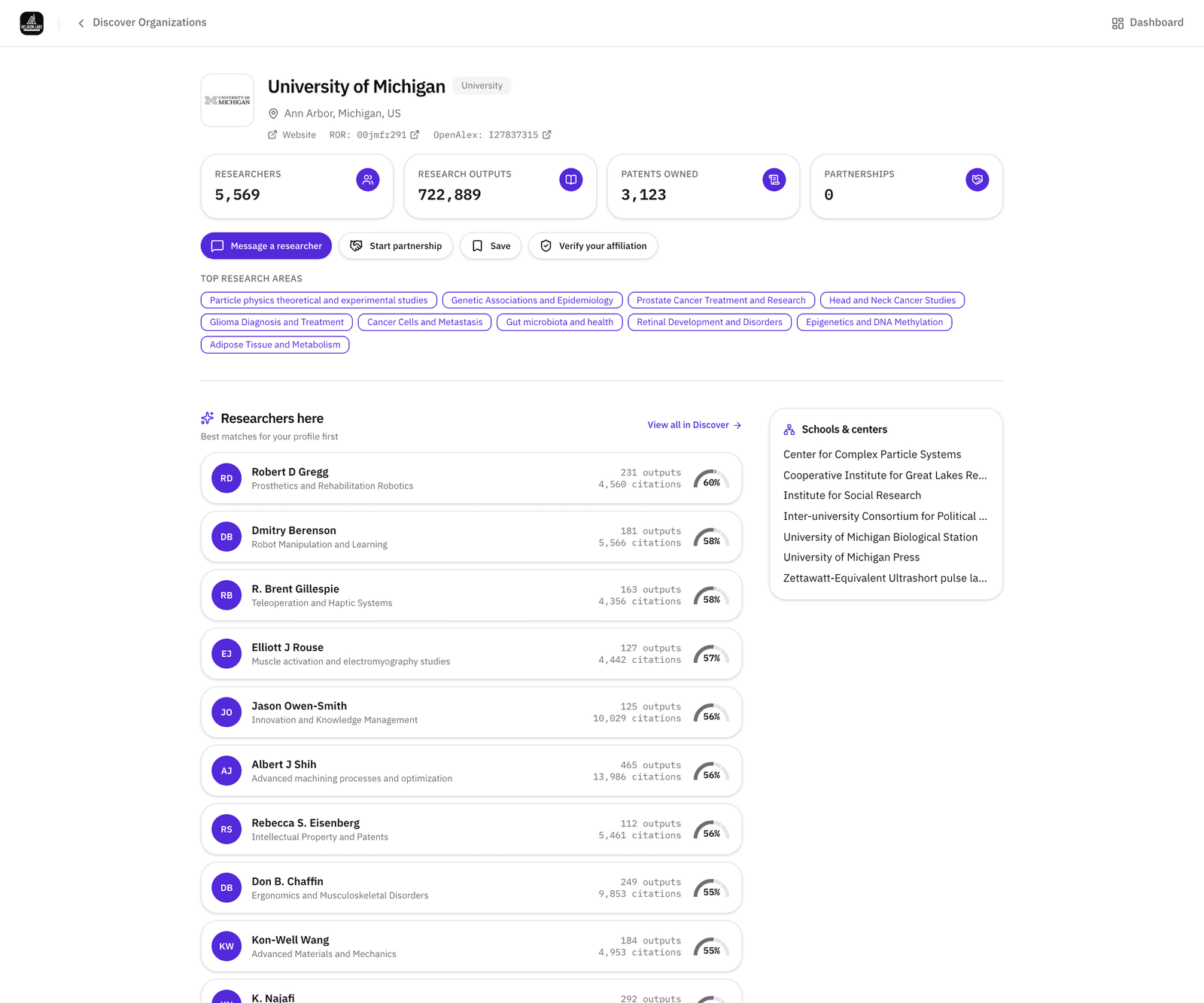Open University of Michigan Press
1204x1003 pixels.
coord(851,558)
